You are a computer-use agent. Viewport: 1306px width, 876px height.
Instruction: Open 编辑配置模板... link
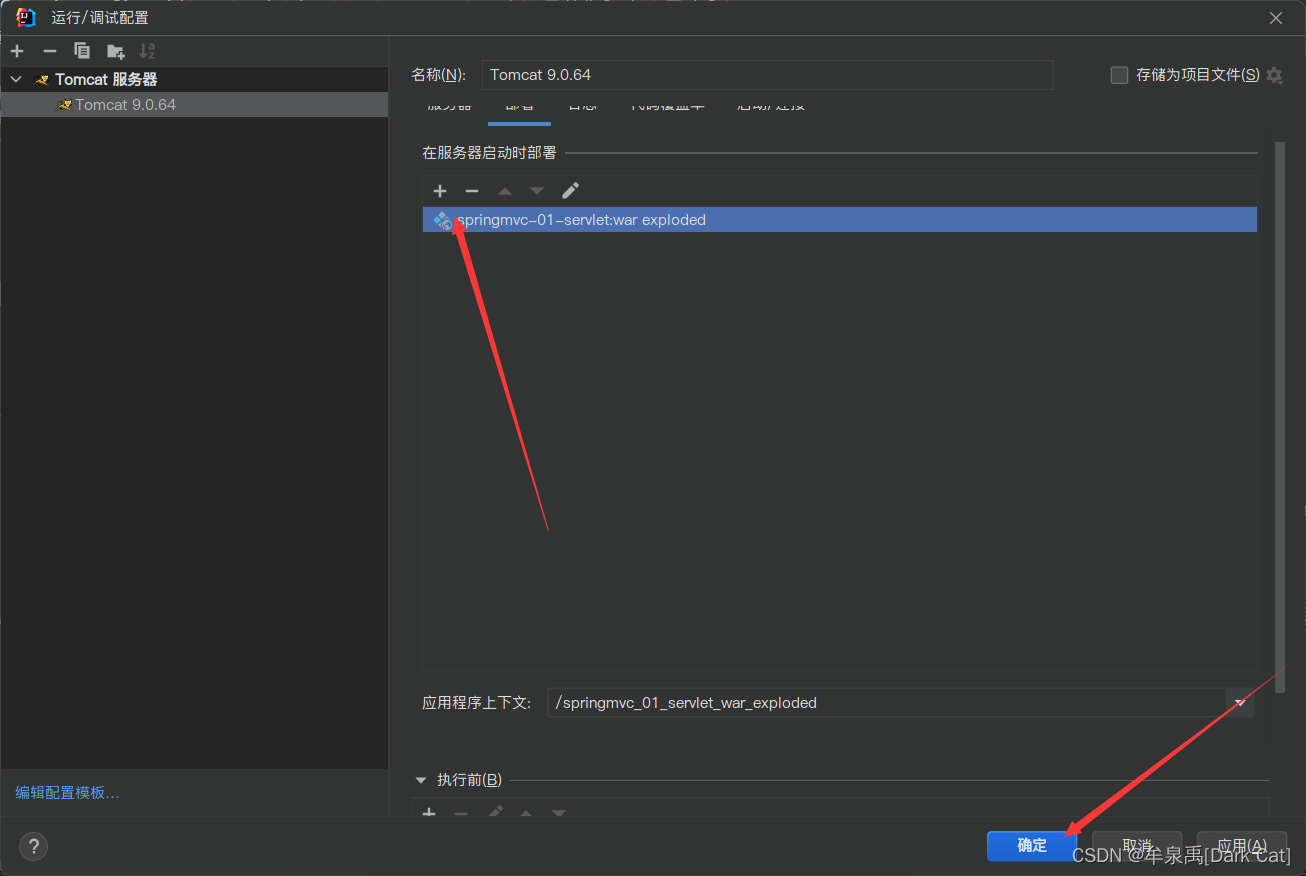(x=67, y=793)
